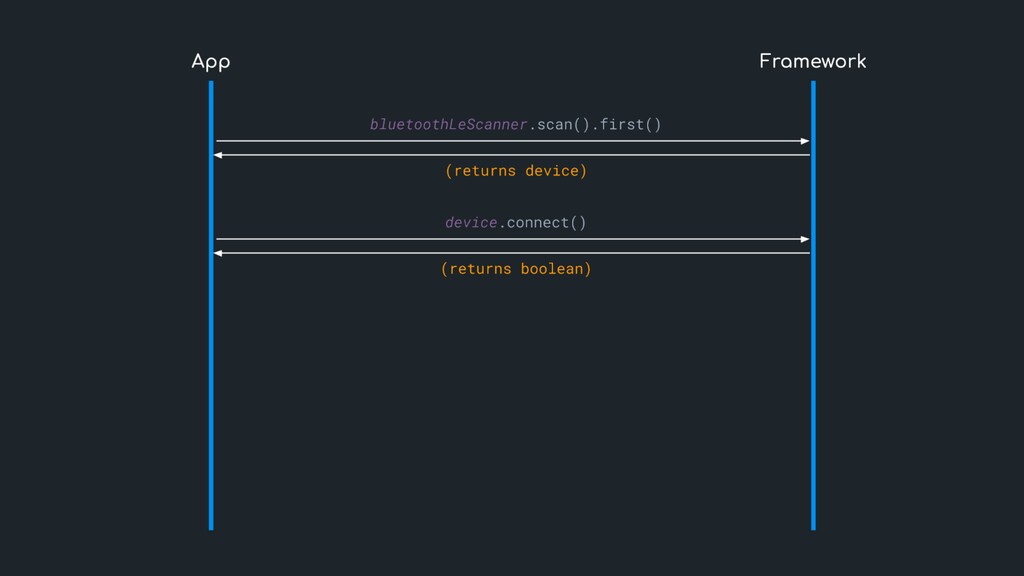The image size is (1024, 576).
Task: Click the .scan().first() method text
Action: (x=594, y=125)
